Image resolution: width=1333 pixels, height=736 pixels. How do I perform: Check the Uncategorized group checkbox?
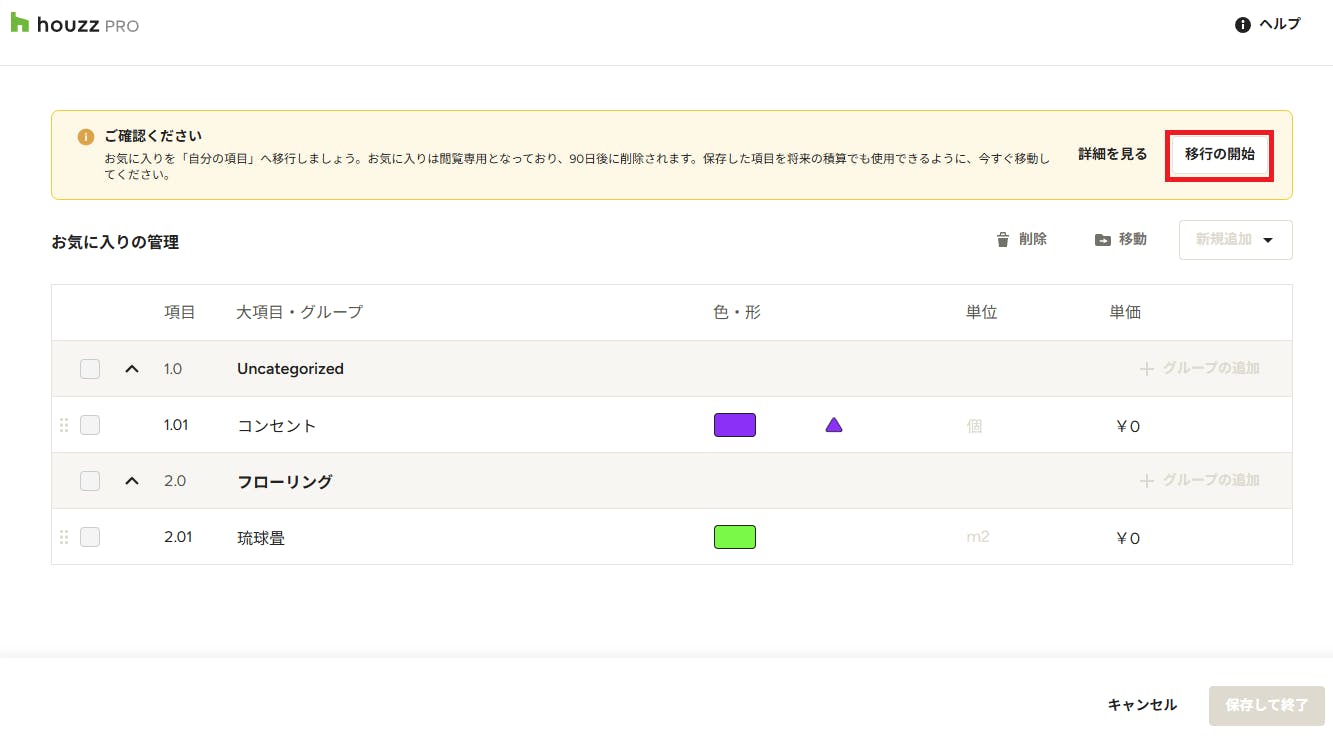click(x=90, y=369)
